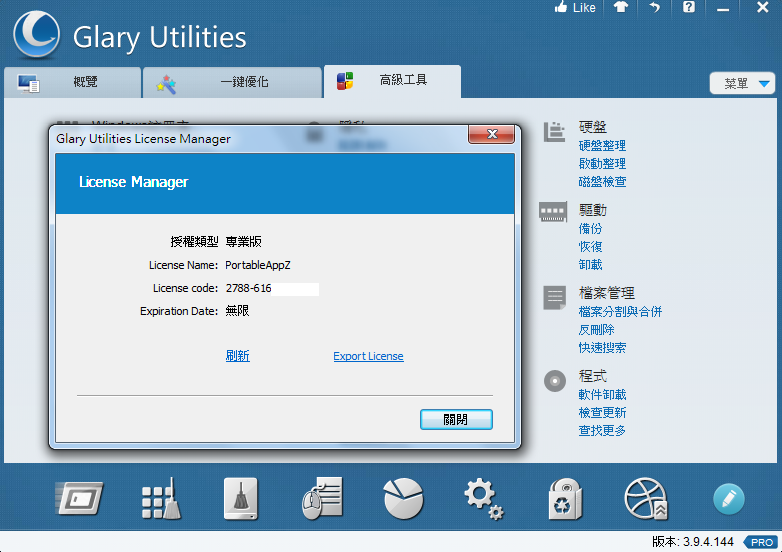Click the PRO badge in status bar
The height and width of the screenshot is (552, 782).
point(761,542)
